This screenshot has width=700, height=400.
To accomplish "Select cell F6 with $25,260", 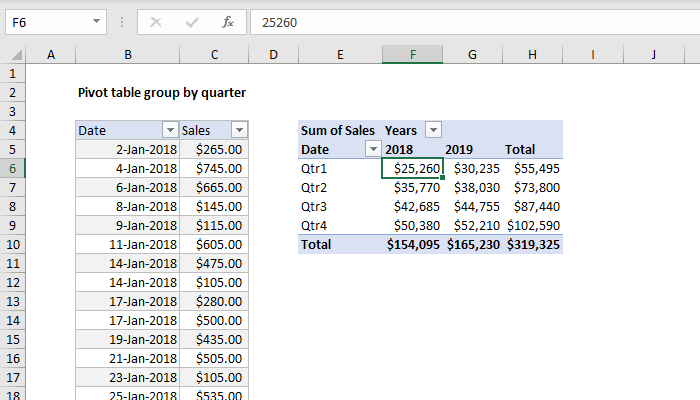I will [x=412, y=168].
